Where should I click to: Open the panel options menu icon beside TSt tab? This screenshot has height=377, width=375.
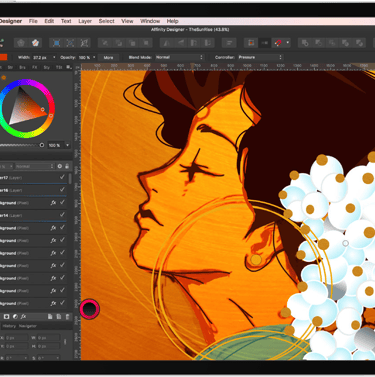coord(69,67)
